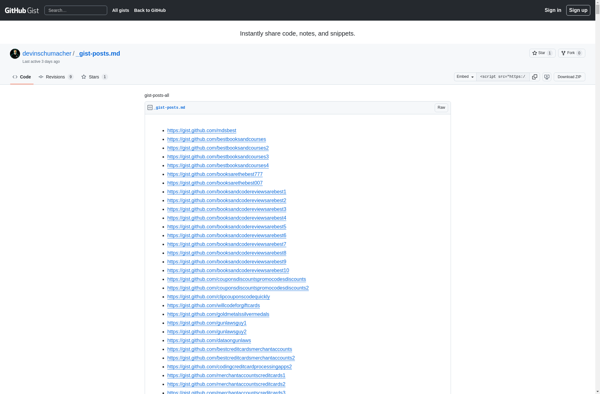
Task: Click Download ZIP button
Action: point(569,77)
